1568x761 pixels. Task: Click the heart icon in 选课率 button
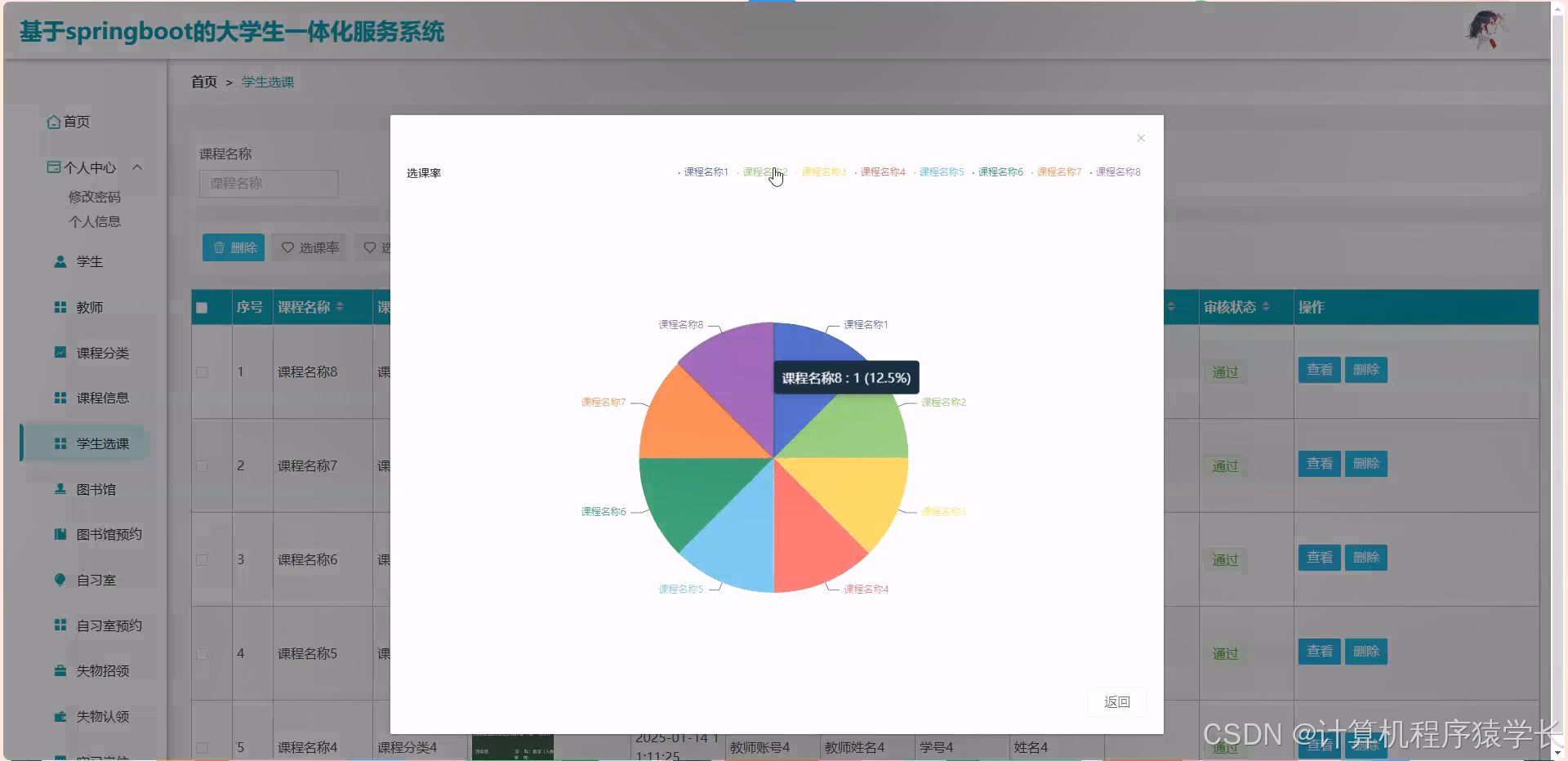287,247
